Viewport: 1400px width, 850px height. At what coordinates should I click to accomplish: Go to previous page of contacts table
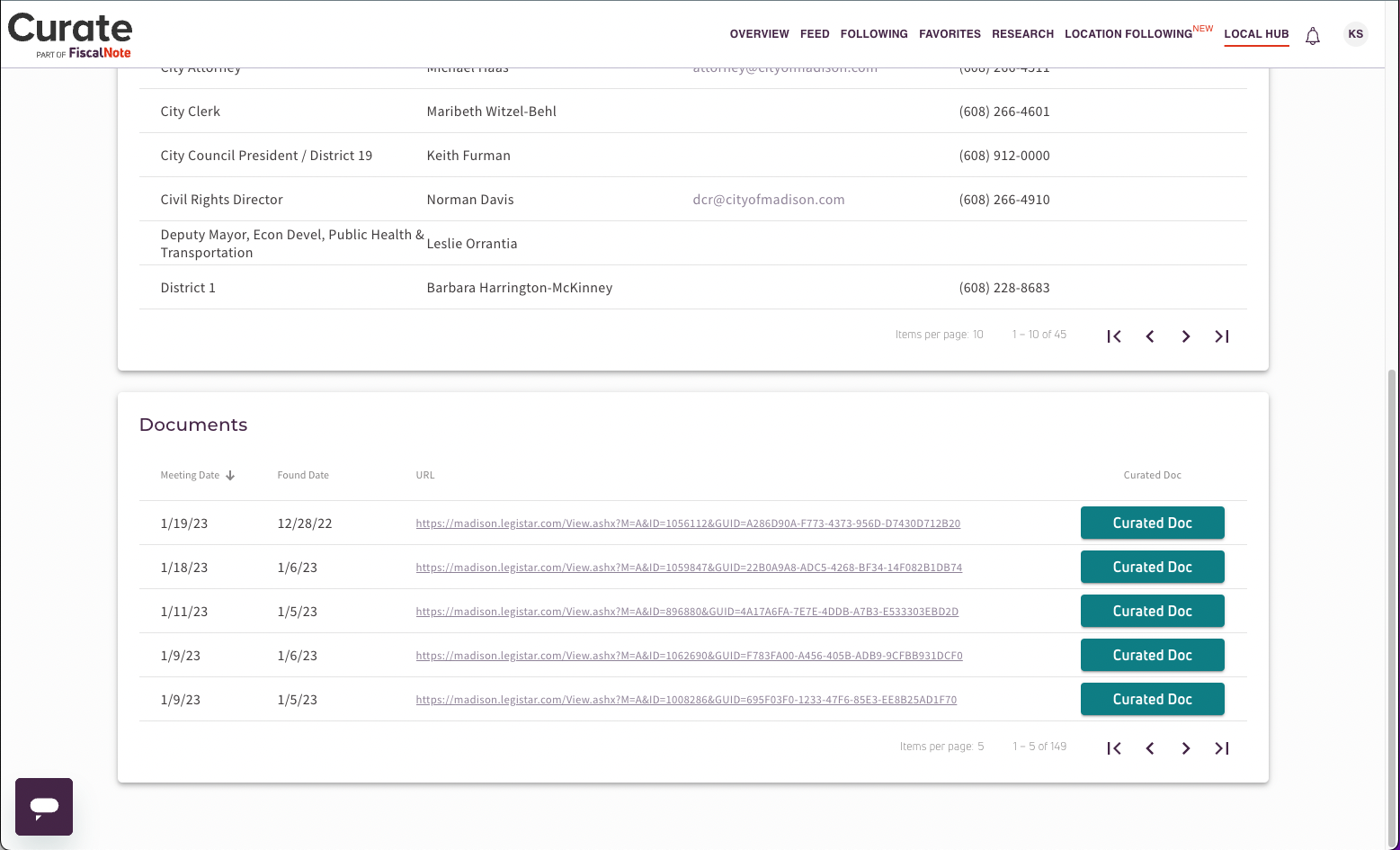1150,336
